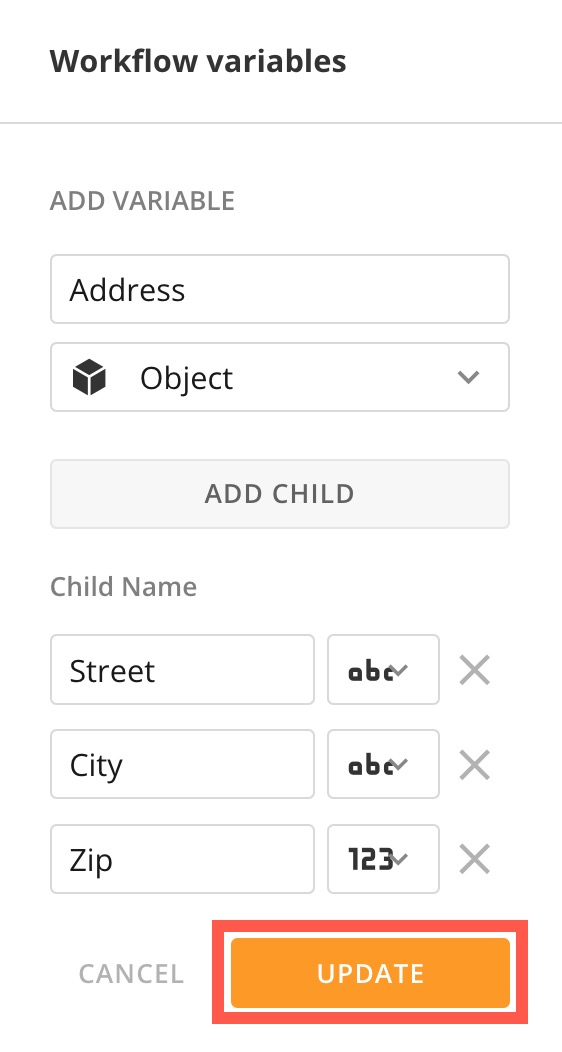This screenshot has height=1052, width=562.
Task: Click the orange UPDATE button
Action: pyautogui.click(x=370, y=973)
